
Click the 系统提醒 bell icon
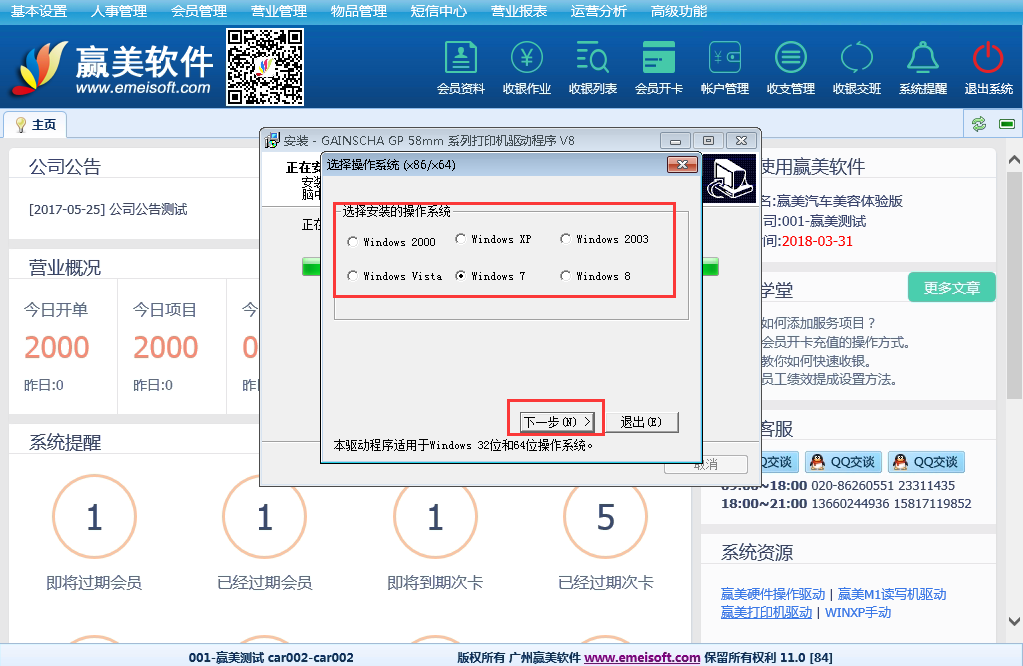[922, 59]
